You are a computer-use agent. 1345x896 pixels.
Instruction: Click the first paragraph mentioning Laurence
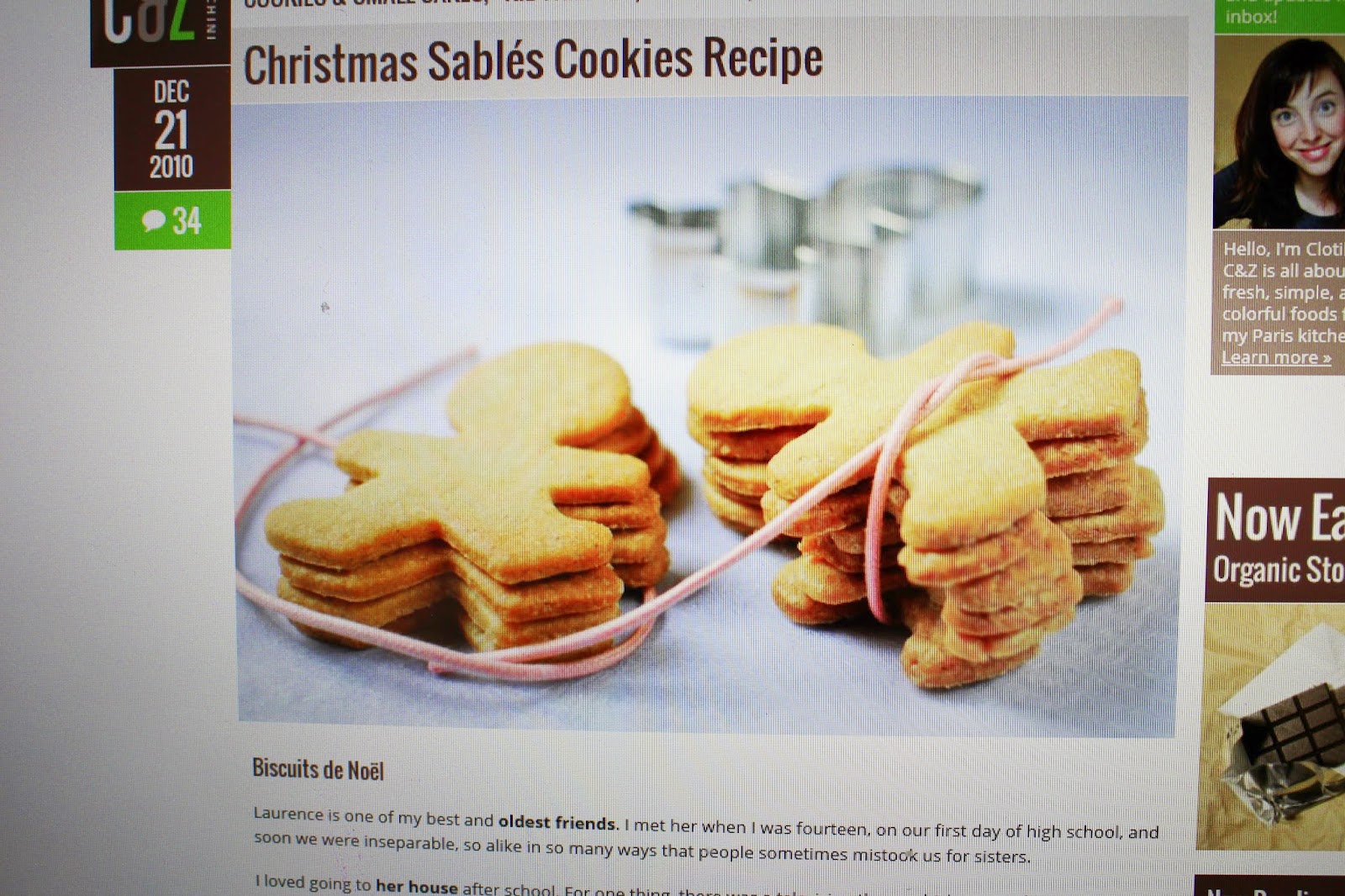706,835
